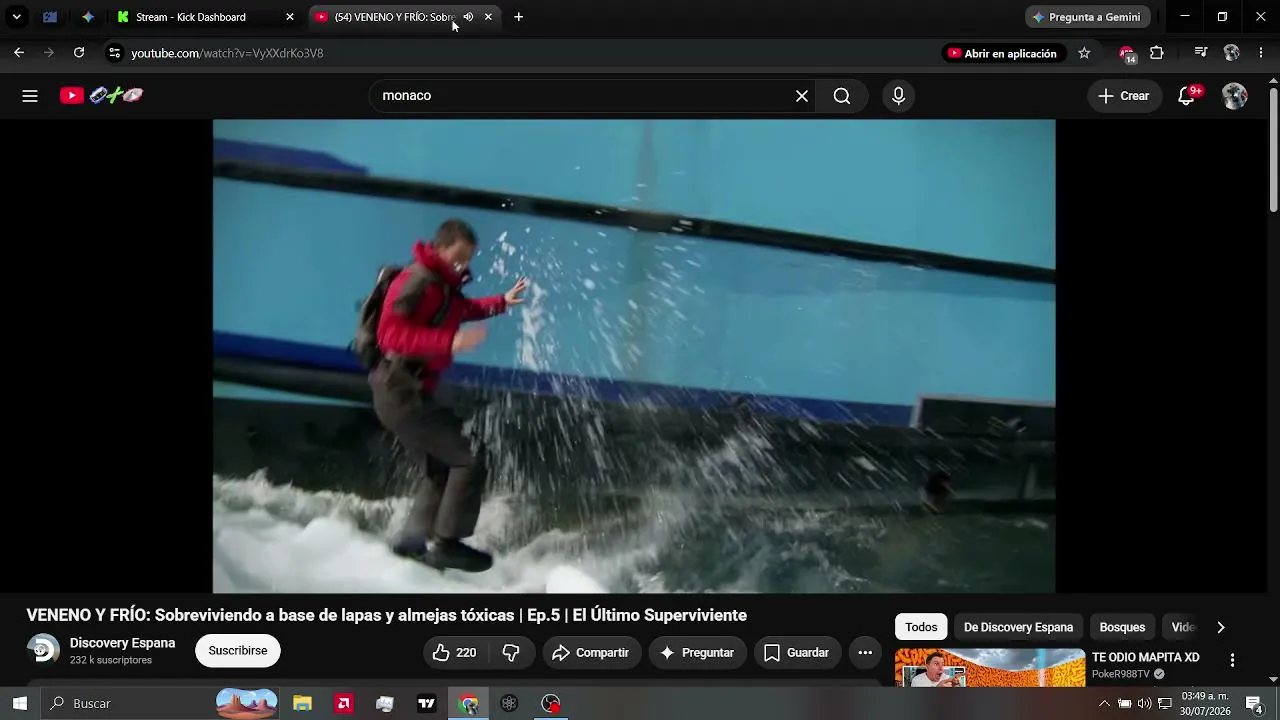Open options for TE ODIO MAPITA XD video

coord(1232,660)
